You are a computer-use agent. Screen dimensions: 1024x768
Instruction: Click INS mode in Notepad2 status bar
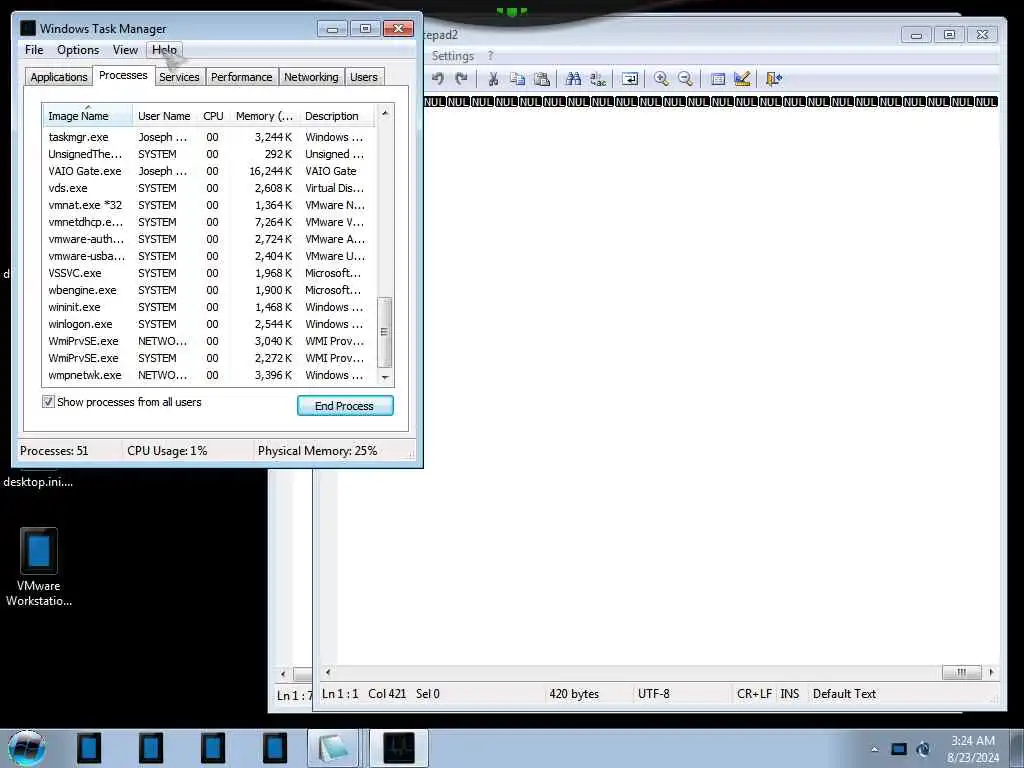pos(790,694)
